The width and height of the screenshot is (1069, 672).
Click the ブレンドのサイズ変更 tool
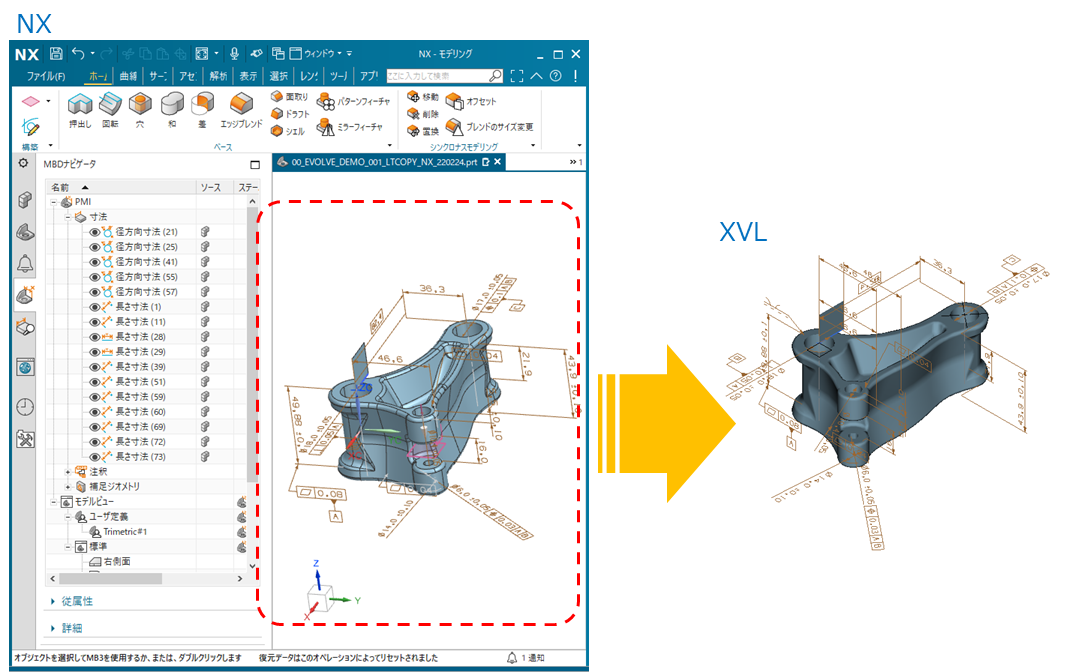490,127
